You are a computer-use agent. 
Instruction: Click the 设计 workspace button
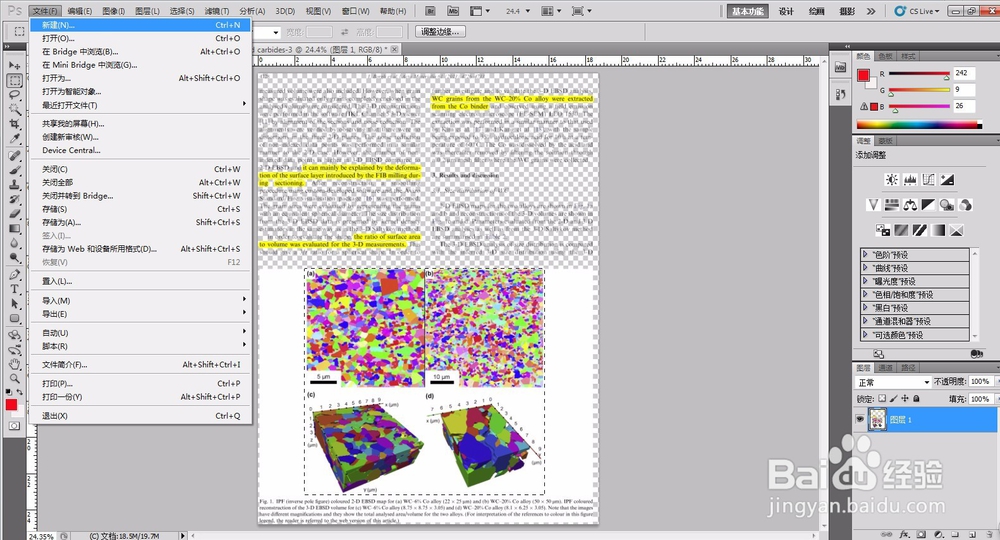pos(786,11)
